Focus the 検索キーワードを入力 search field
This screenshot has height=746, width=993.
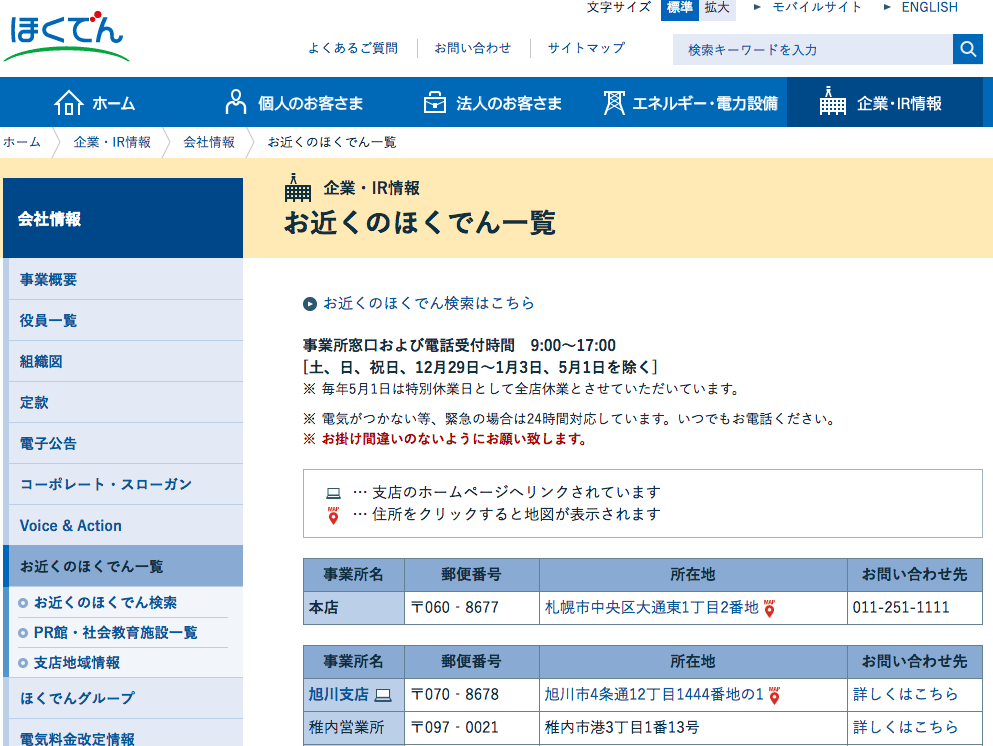pos(813,49)
